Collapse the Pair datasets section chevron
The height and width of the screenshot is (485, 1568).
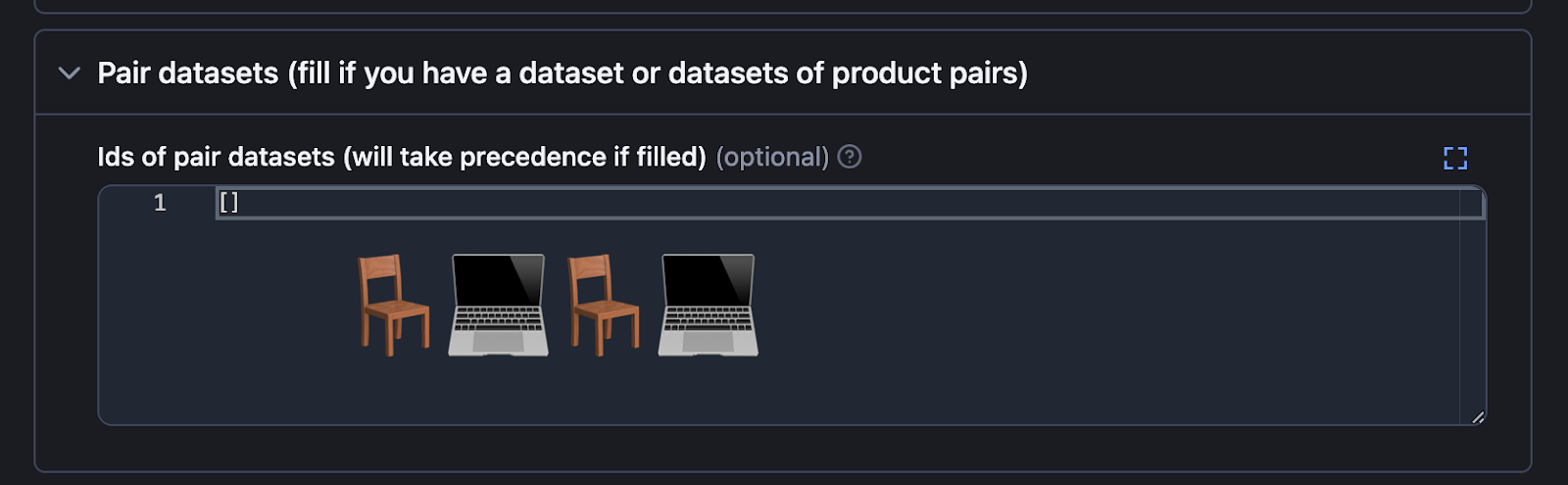[69, 73]
